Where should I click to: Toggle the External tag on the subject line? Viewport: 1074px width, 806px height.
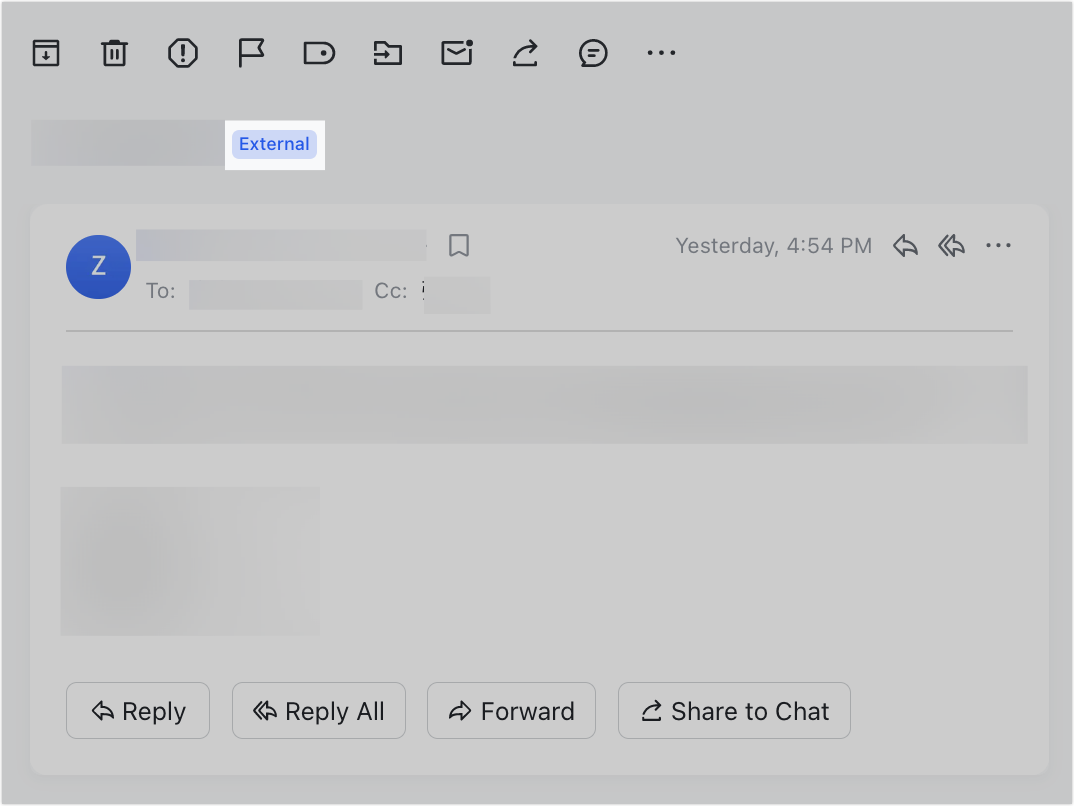(274, 144)
